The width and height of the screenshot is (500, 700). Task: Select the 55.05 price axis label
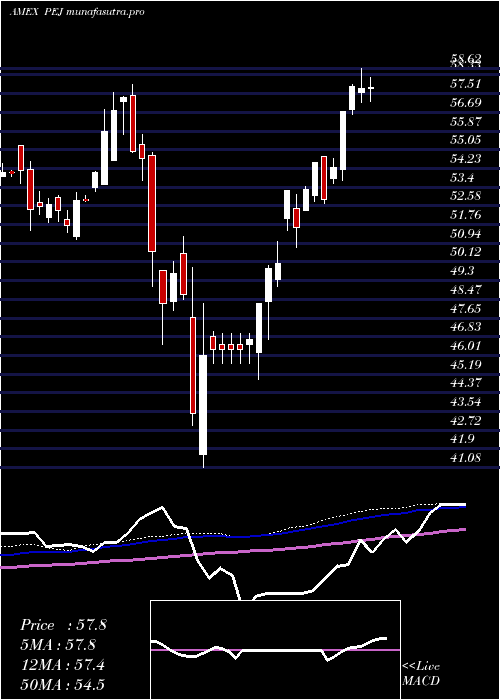[x=466, y=140]
